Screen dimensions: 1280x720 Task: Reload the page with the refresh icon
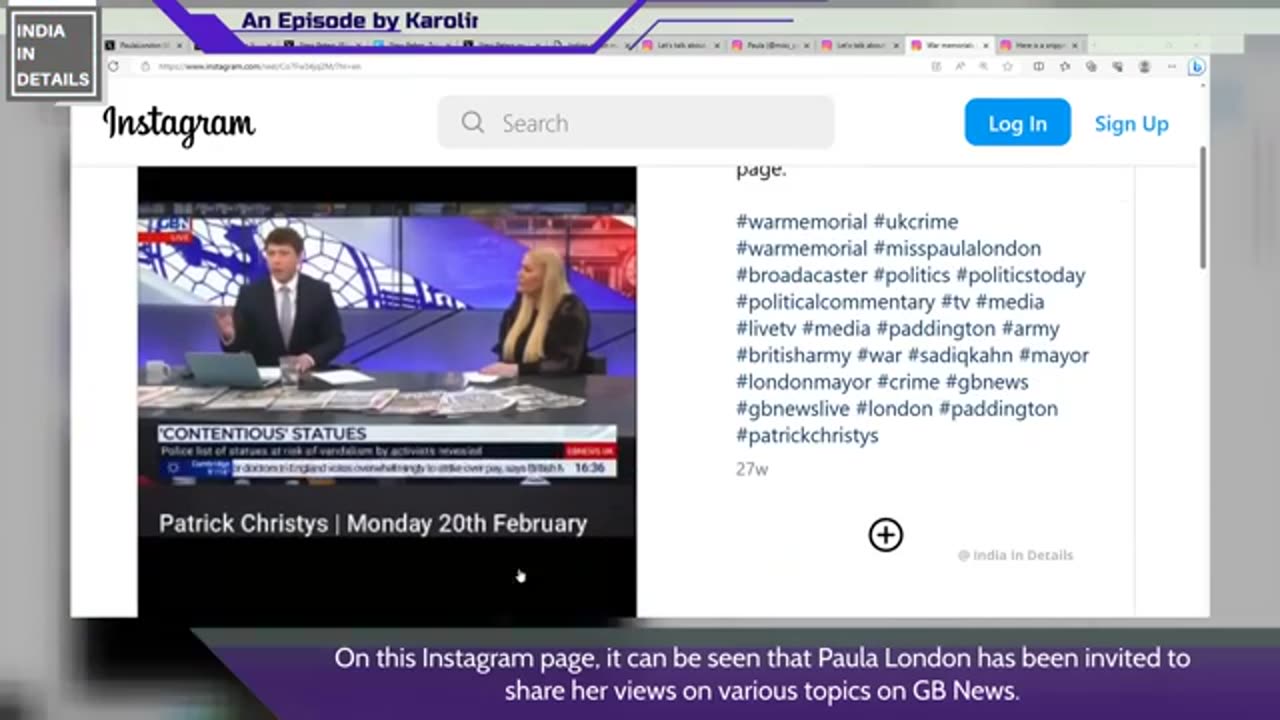(x=113, y=66)
